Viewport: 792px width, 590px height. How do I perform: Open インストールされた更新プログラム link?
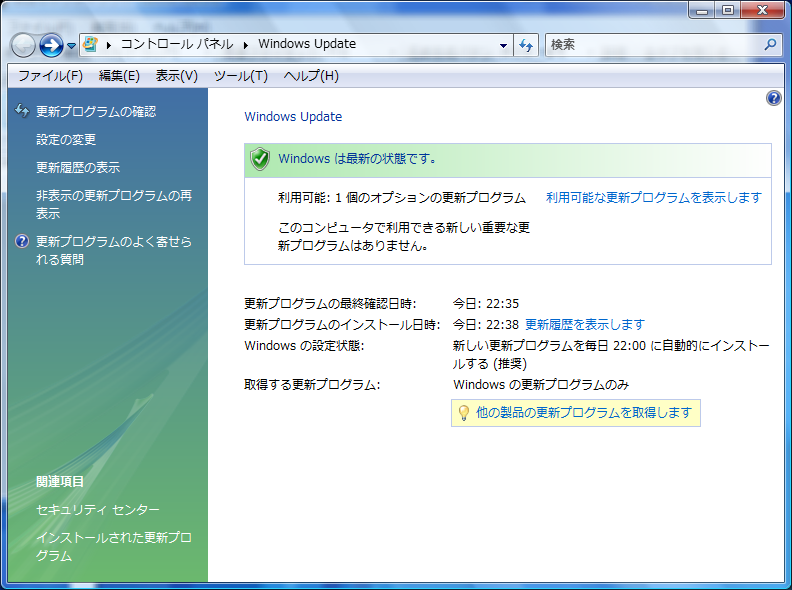pos(114,546)
